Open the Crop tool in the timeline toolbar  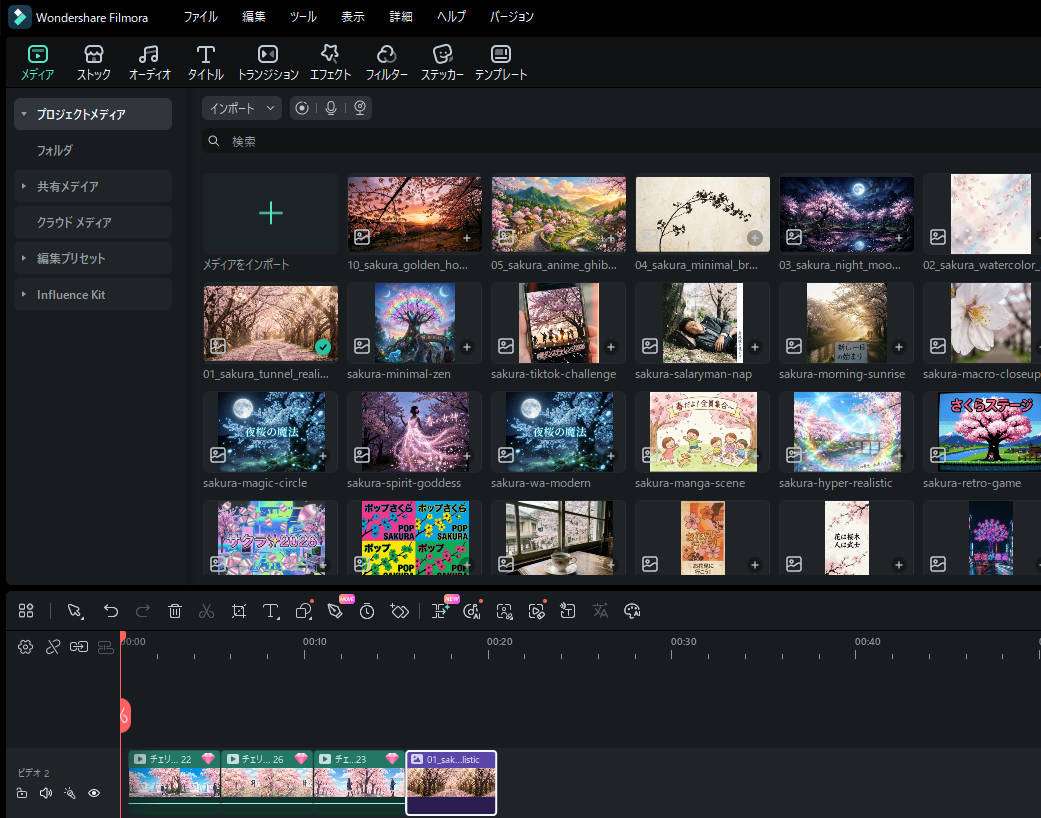(240, 611)
